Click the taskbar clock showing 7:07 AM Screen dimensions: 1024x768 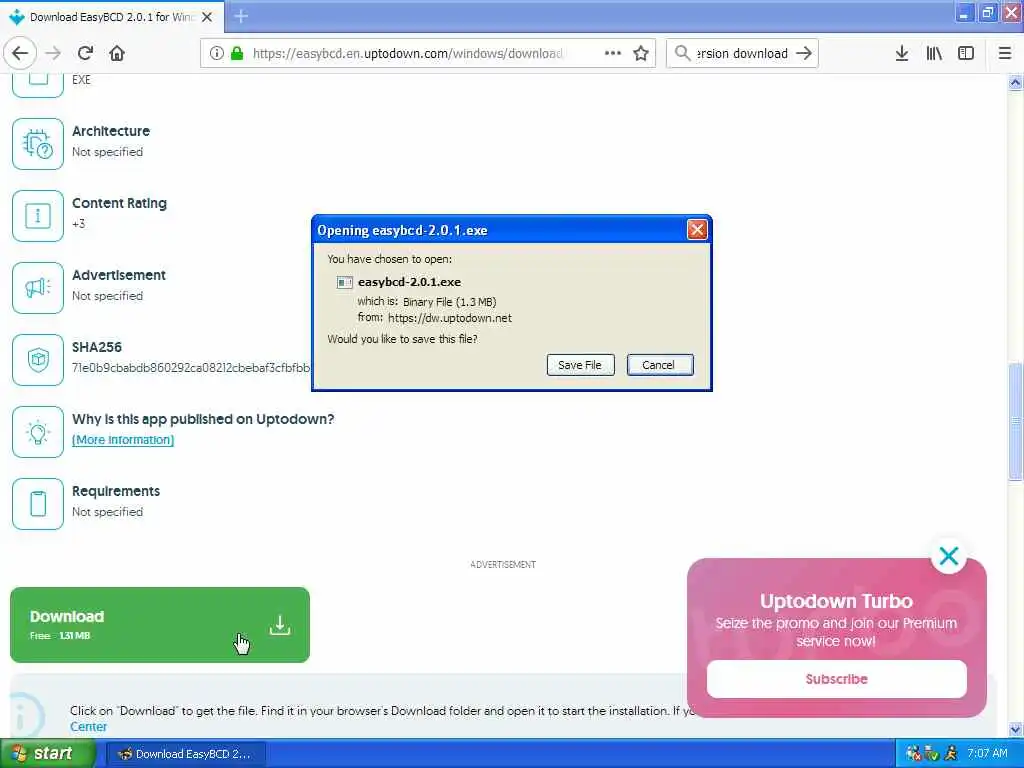point(987,754)
